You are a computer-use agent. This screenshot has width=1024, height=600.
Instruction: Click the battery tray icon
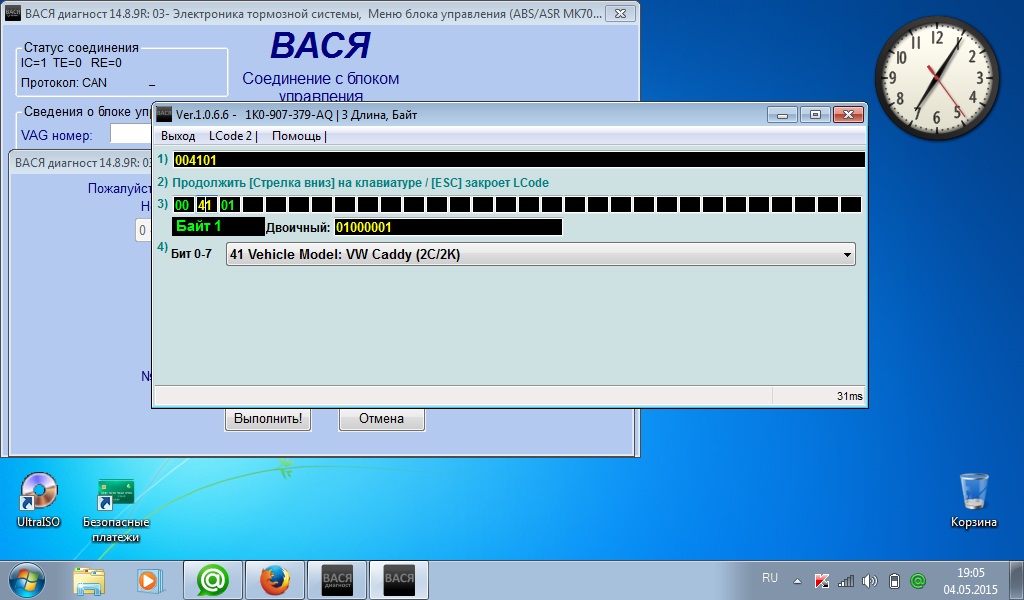click(x=894, y=580)
